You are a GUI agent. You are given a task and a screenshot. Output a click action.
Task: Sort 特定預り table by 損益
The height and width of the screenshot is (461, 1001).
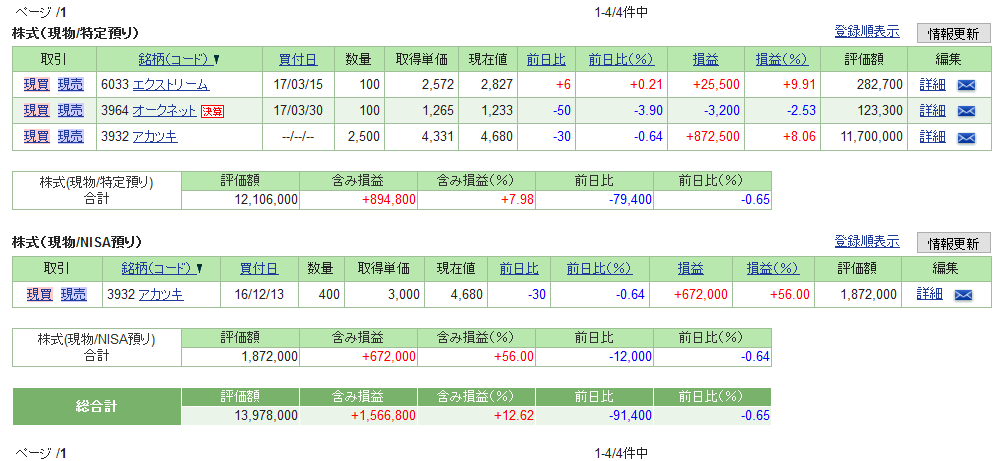click(705, 59)
